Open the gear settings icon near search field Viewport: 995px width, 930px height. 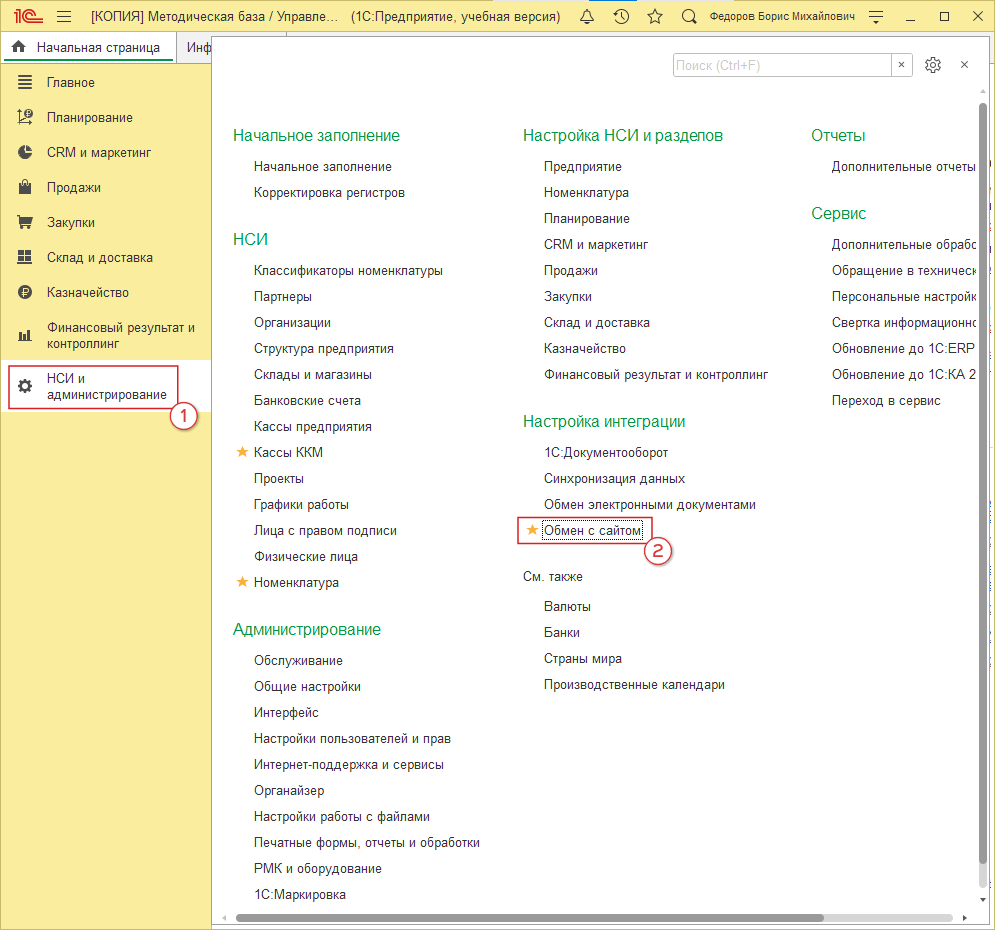pos(933,65)
